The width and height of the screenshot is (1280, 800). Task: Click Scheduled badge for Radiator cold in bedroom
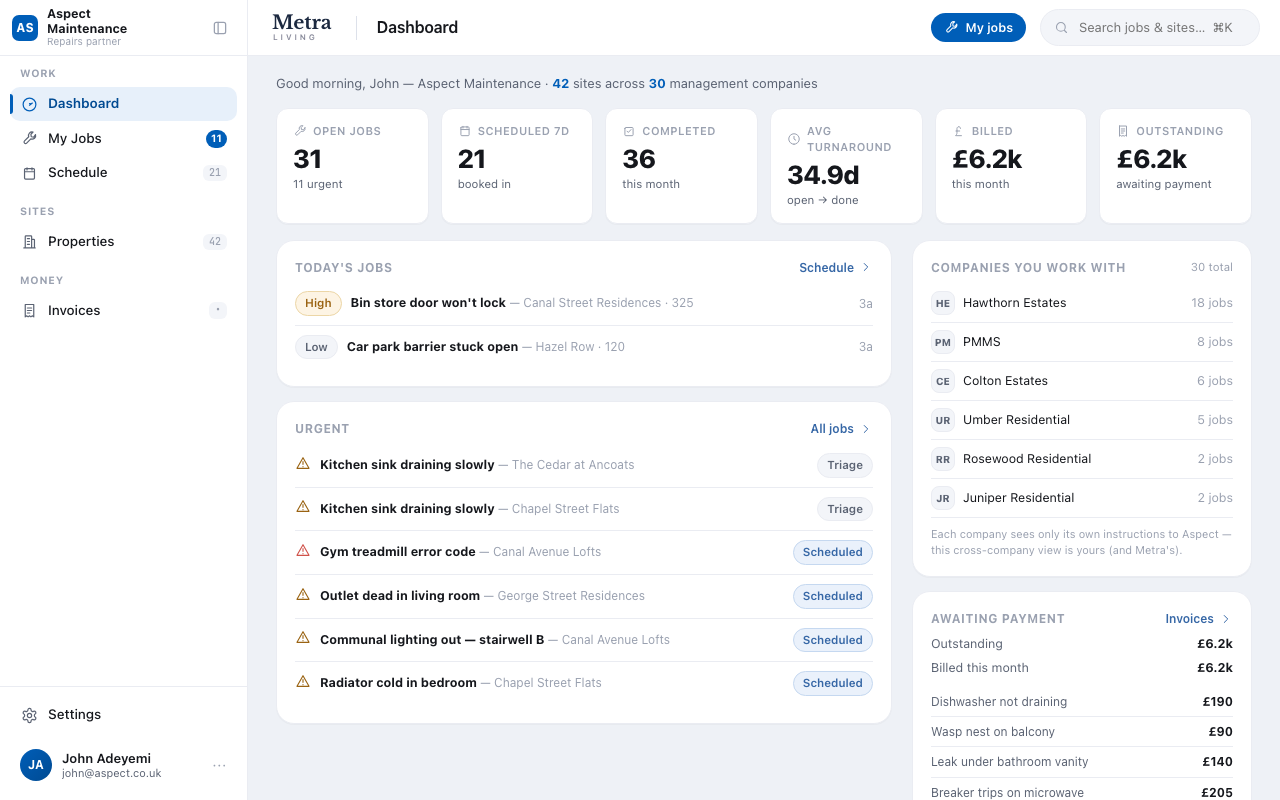(833, 683)
